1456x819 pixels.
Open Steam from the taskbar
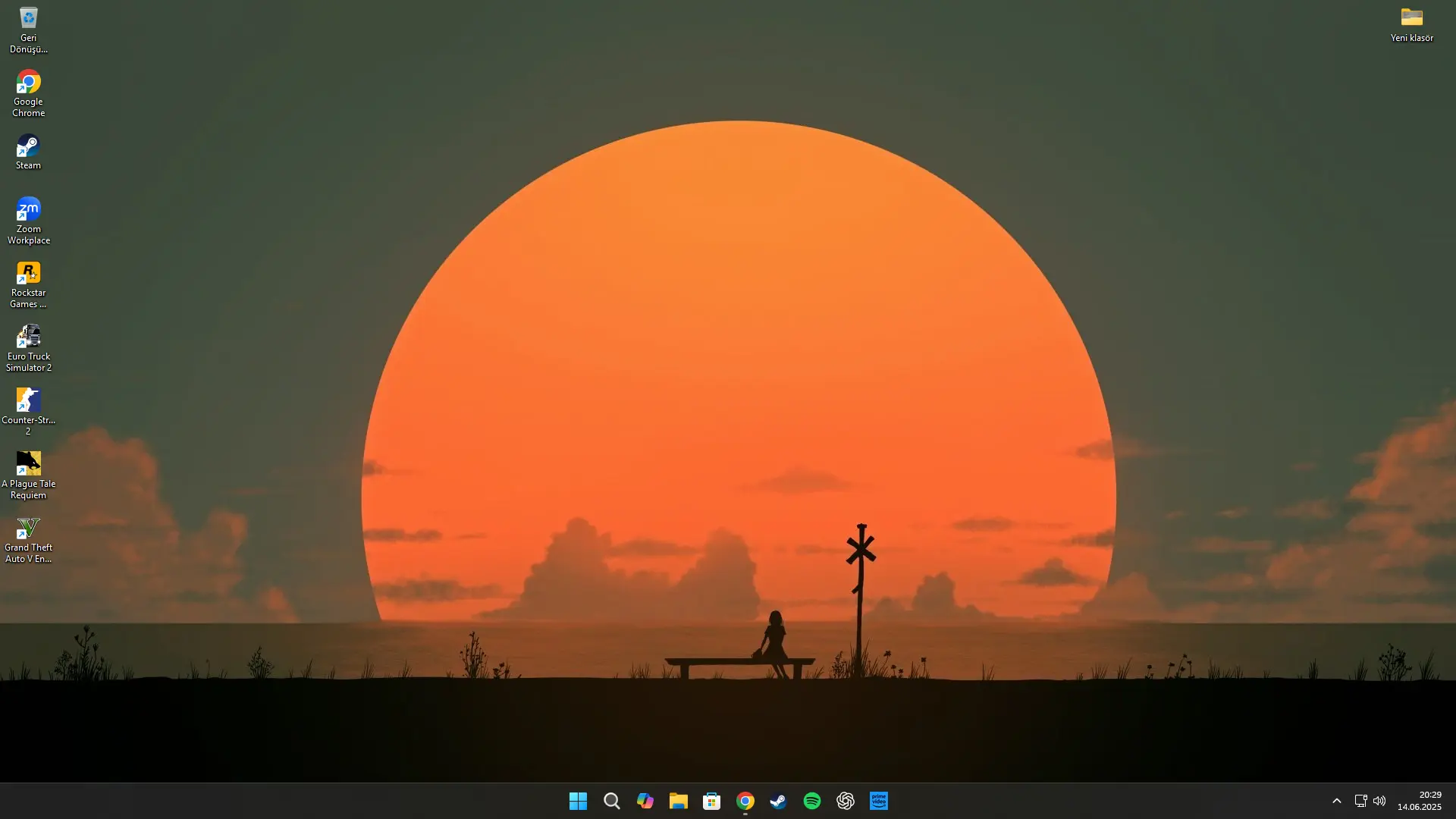778,801
